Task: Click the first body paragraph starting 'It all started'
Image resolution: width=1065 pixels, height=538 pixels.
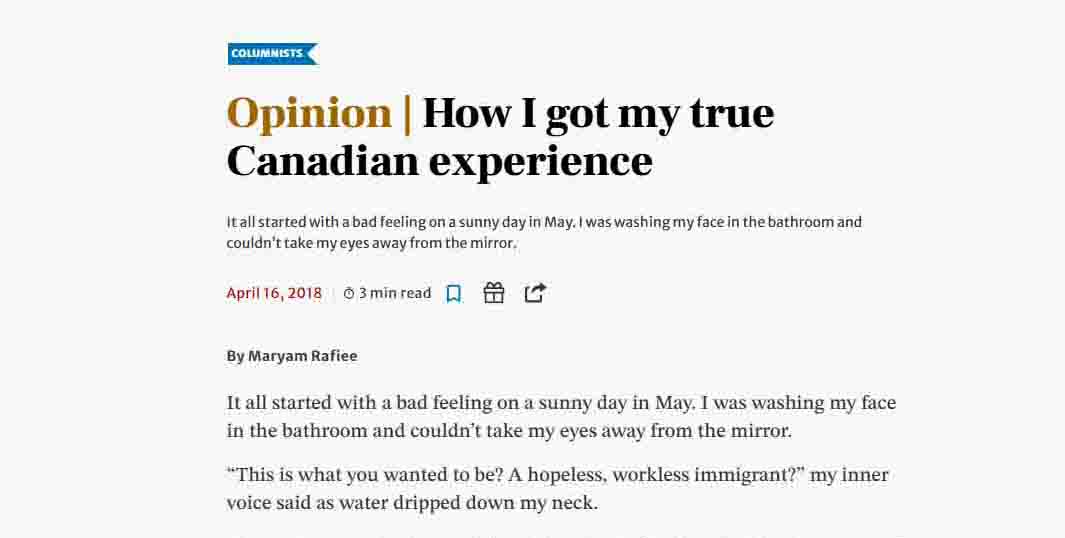Action: 561,416
